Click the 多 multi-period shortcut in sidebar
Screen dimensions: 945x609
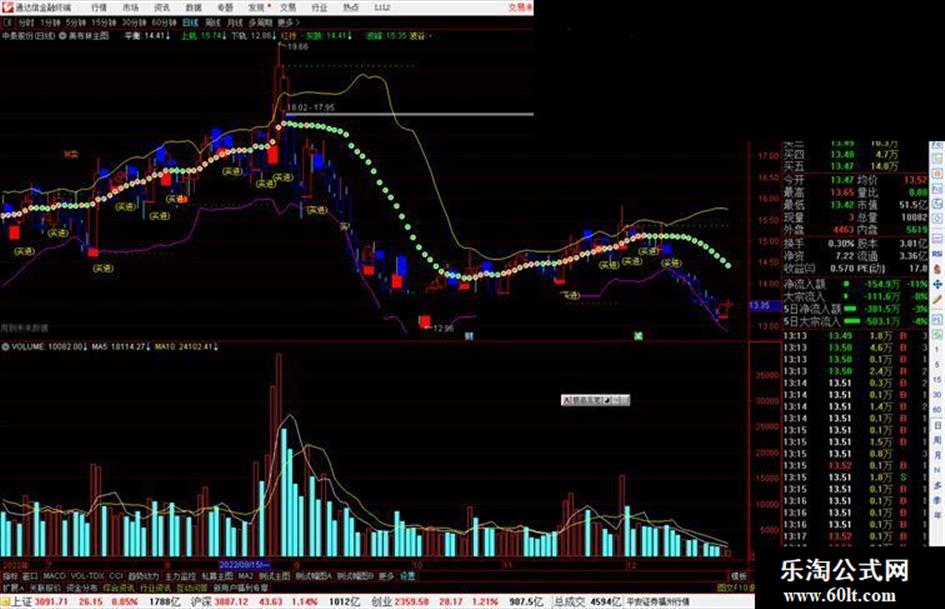937,485
